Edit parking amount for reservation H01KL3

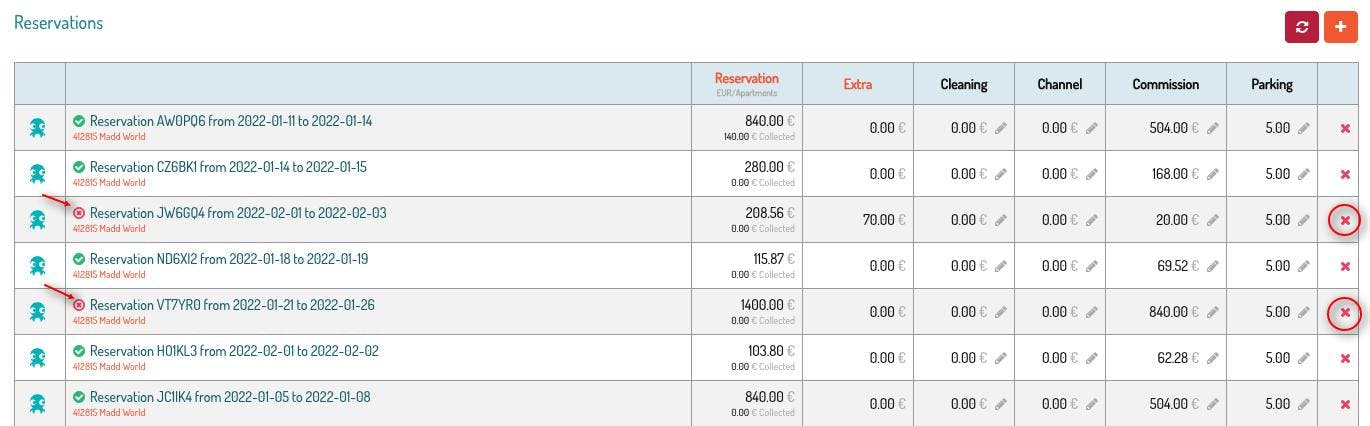point(1303,358)
